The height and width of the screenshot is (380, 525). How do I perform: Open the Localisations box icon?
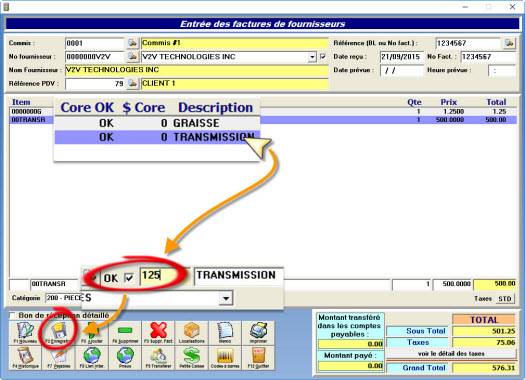[192, 333]
